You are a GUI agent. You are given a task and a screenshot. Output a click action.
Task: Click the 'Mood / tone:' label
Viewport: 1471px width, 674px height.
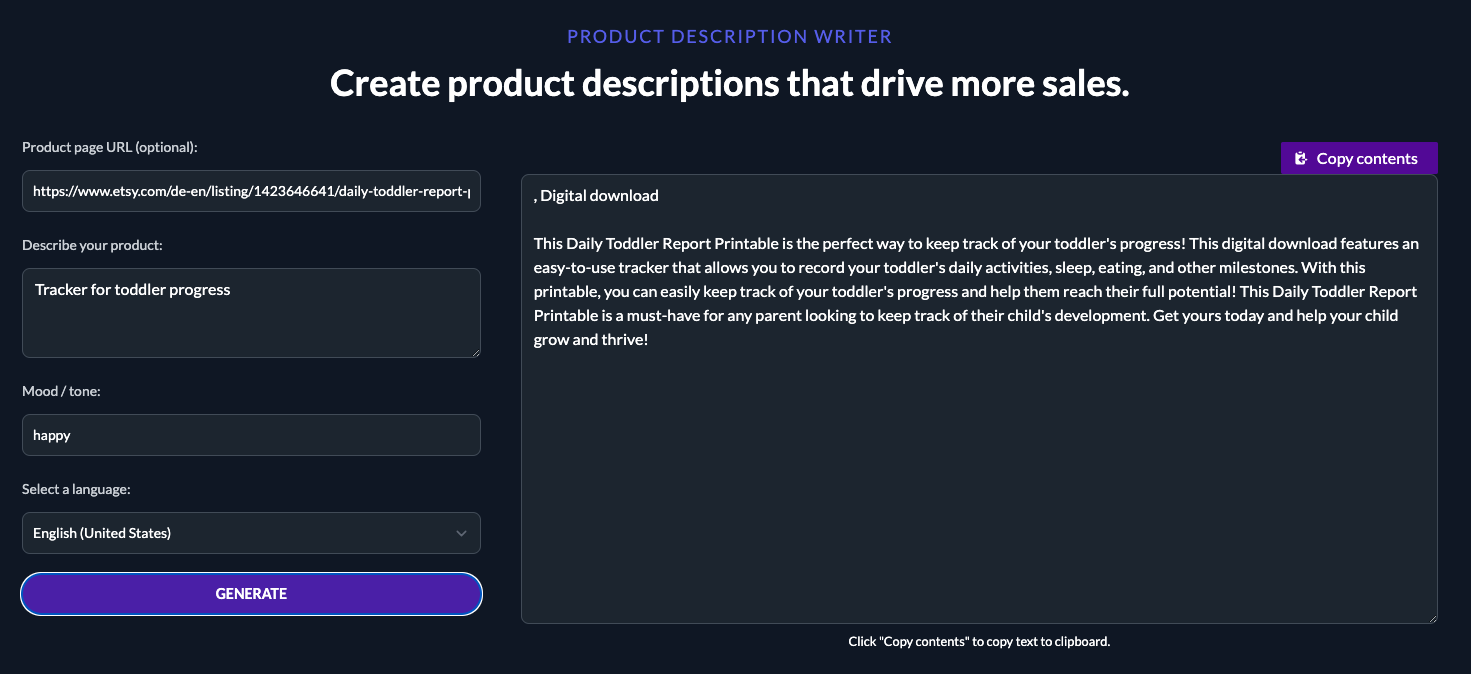tap(61, 391)
